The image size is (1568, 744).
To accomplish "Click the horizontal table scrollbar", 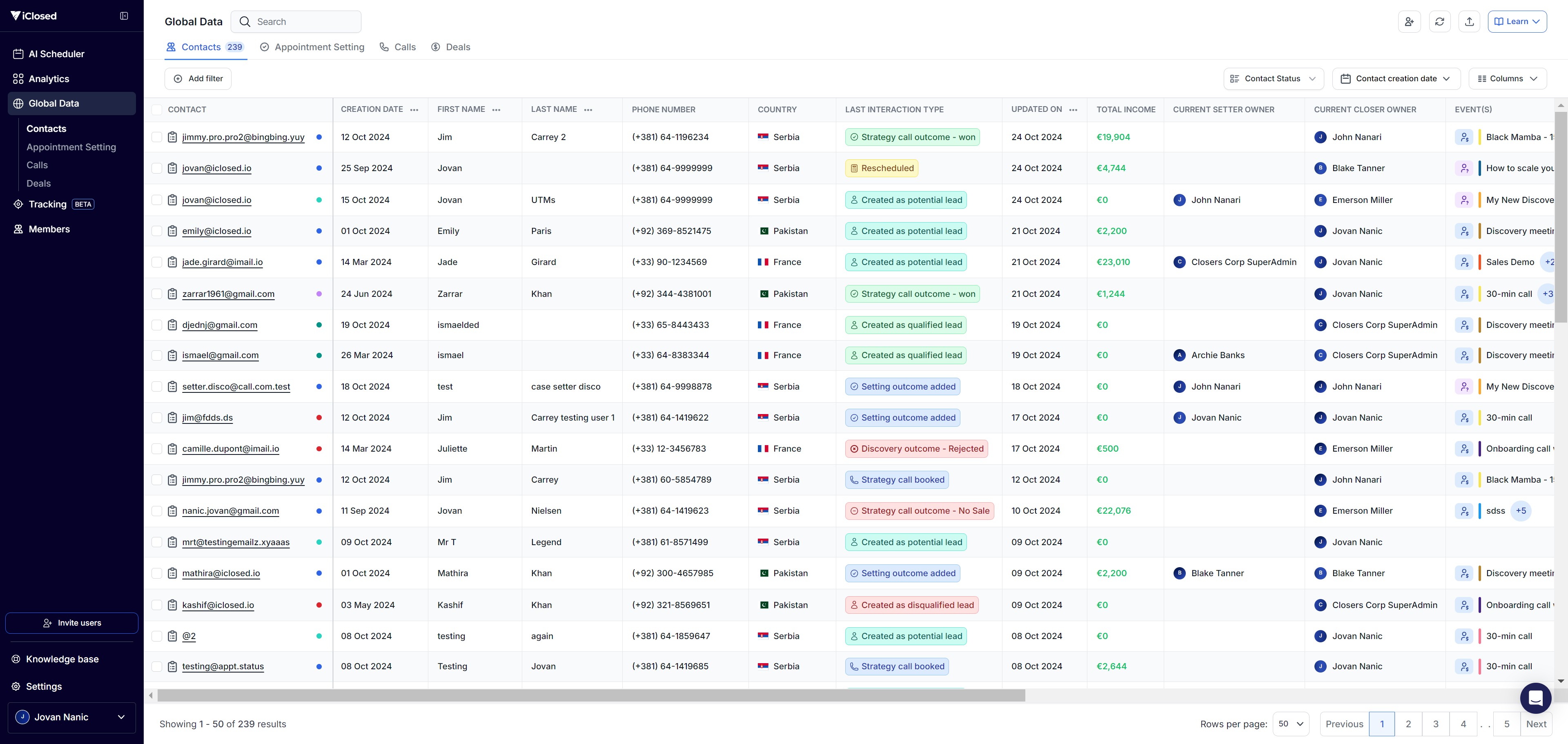I will coord(590,695).
